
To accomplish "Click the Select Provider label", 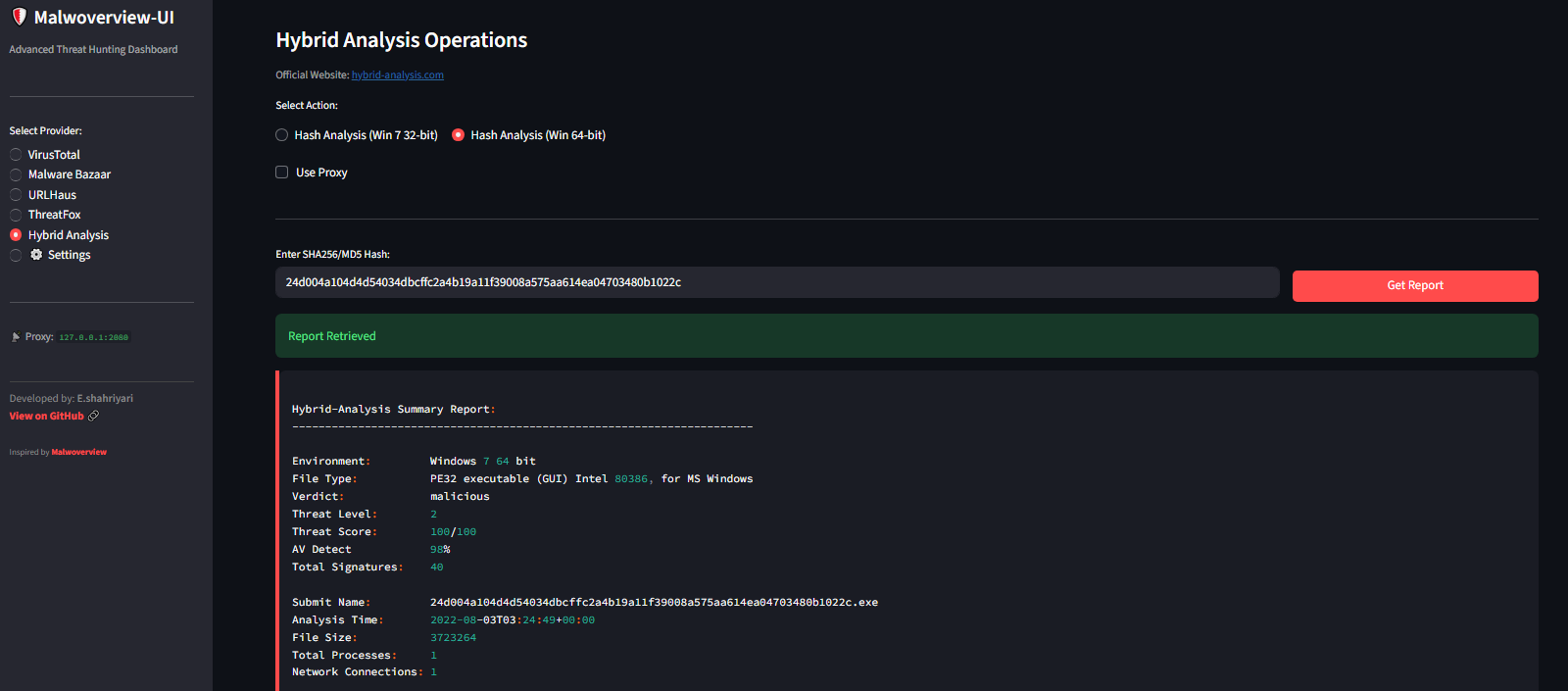I will coord(46,130).
